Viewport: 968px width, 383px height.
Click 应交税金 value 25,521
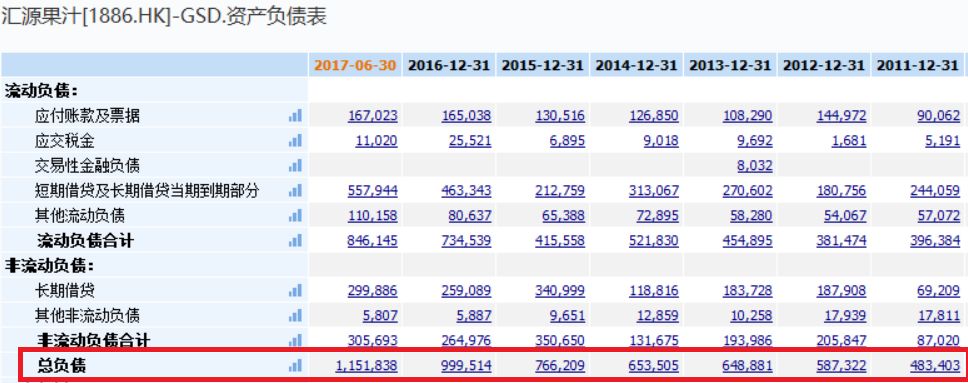click(470, 141)
